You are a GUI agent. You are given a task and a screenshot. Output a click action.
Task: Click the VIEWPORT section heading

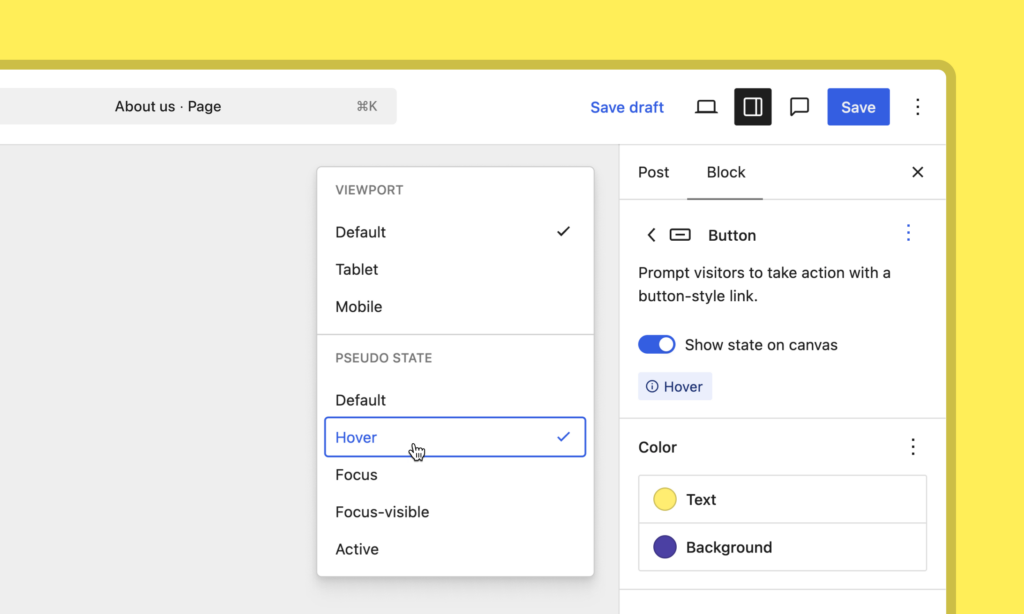click(369, 190)
